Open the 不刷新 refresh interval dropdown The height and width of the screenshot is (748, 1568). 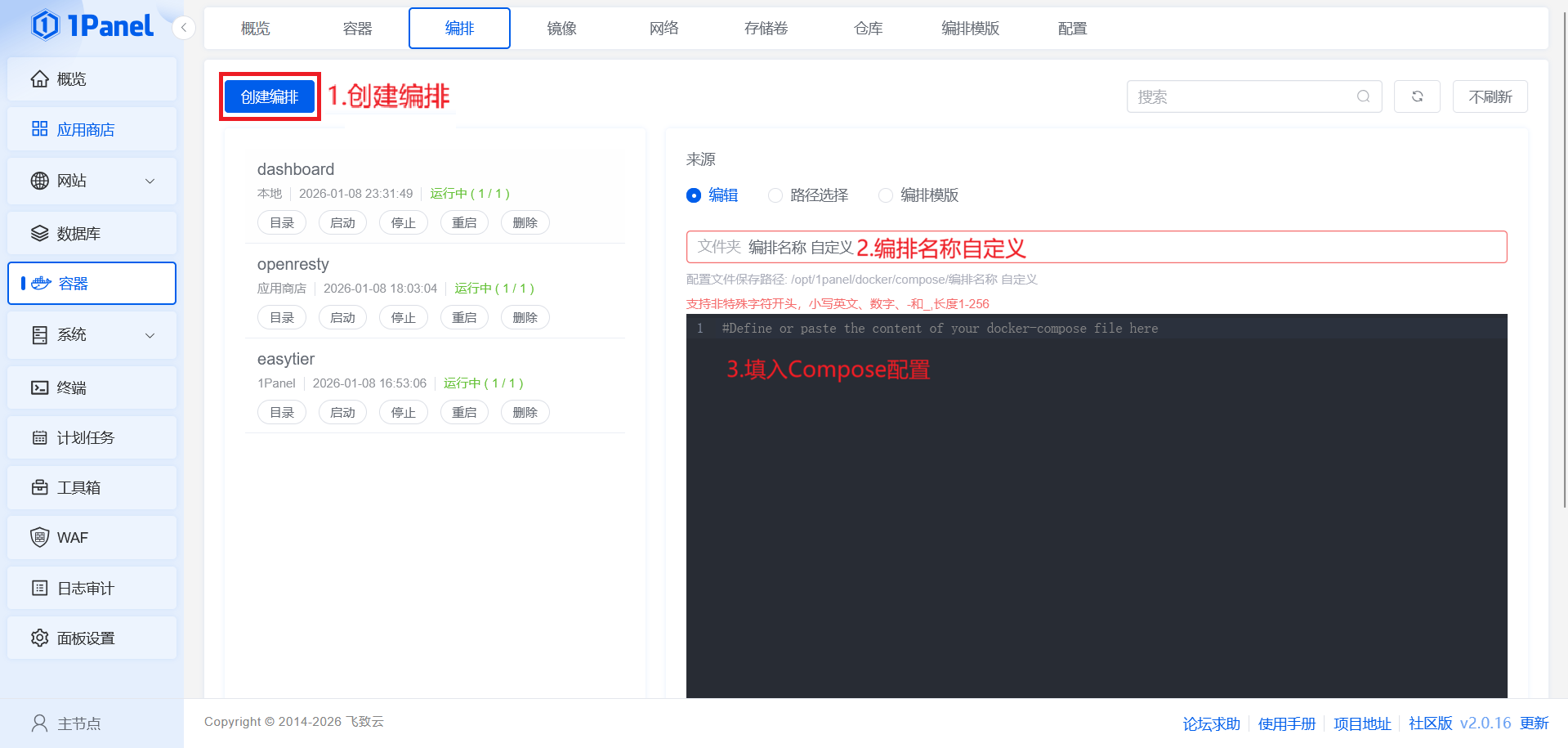[x=1490, y=96]
